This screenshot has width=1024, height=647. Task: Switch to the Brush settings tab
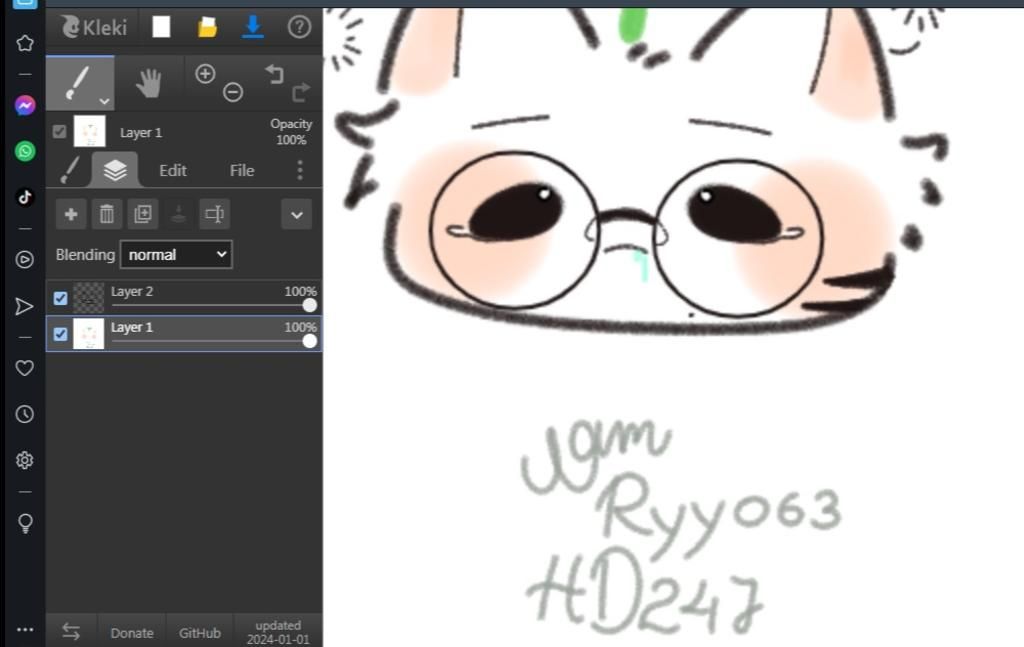70,170
